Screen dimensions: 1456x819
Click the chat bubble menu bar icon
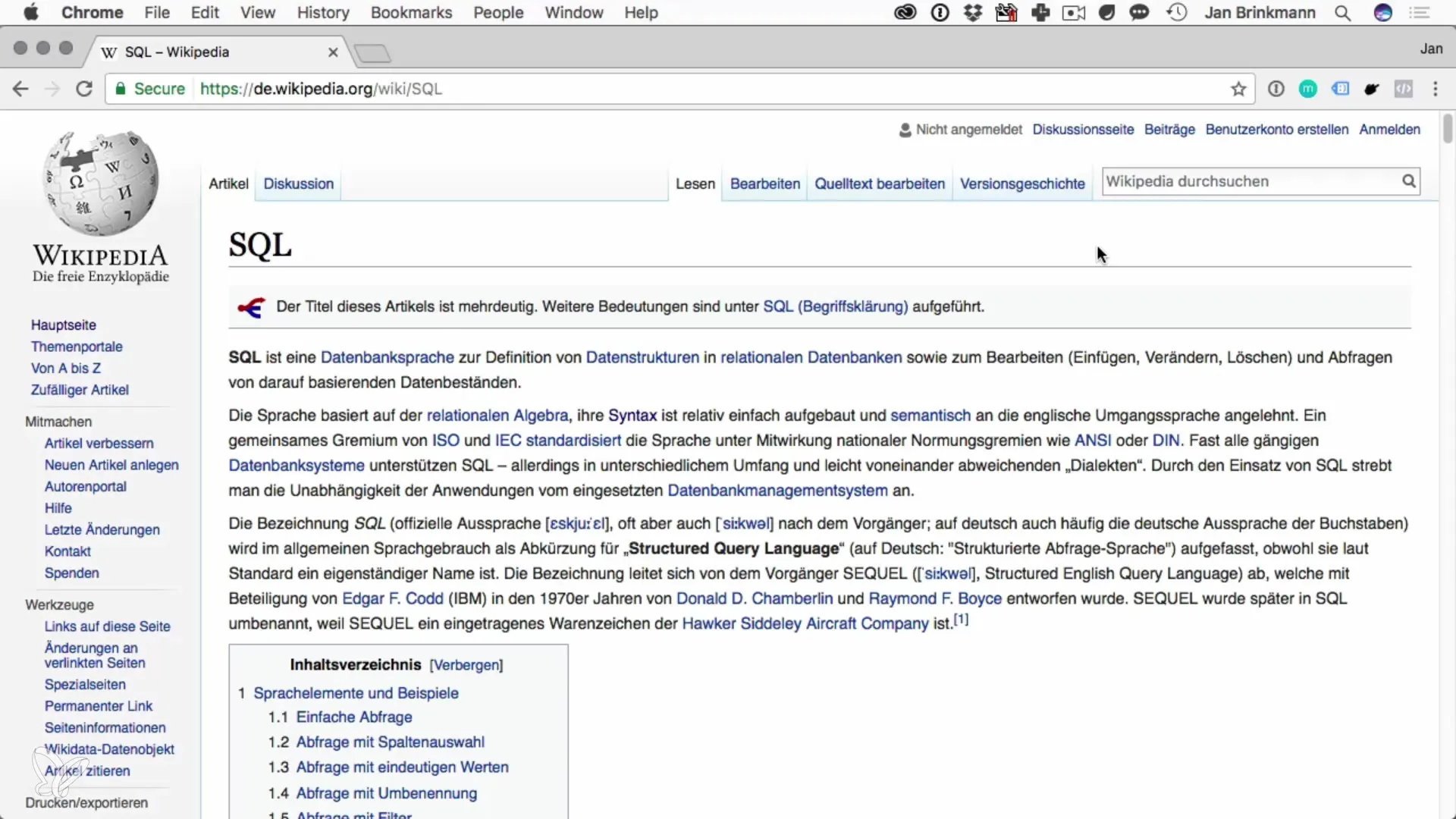pyautogui.click(x=1139, y=12)
